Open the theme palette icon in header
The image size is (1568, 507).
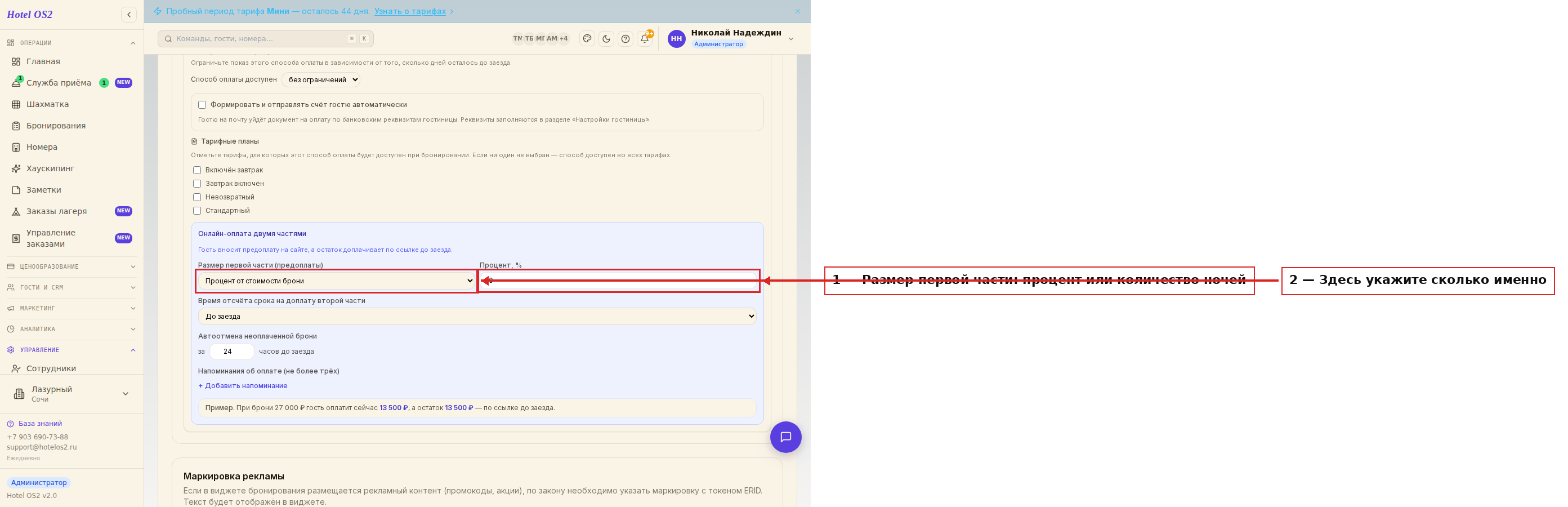click(x=587, y=38)
